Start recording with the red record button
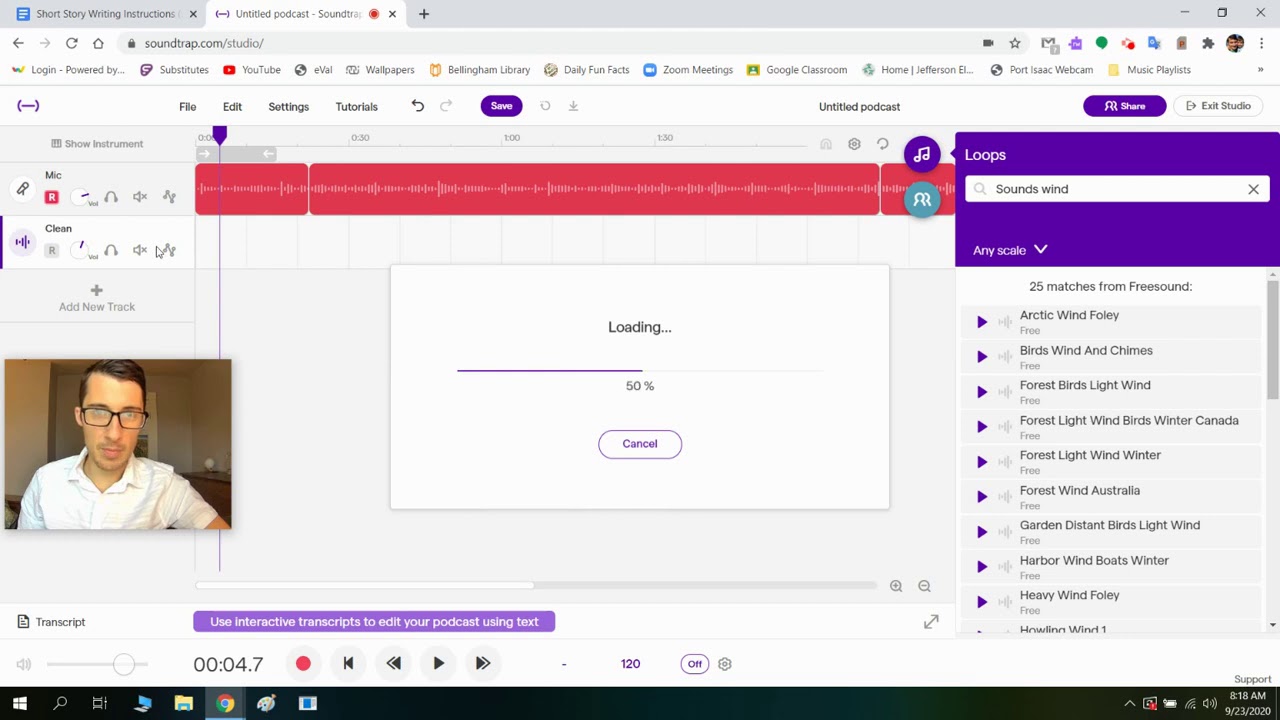The width and height of the screenshot is (1280, 720). click(303, 664)
